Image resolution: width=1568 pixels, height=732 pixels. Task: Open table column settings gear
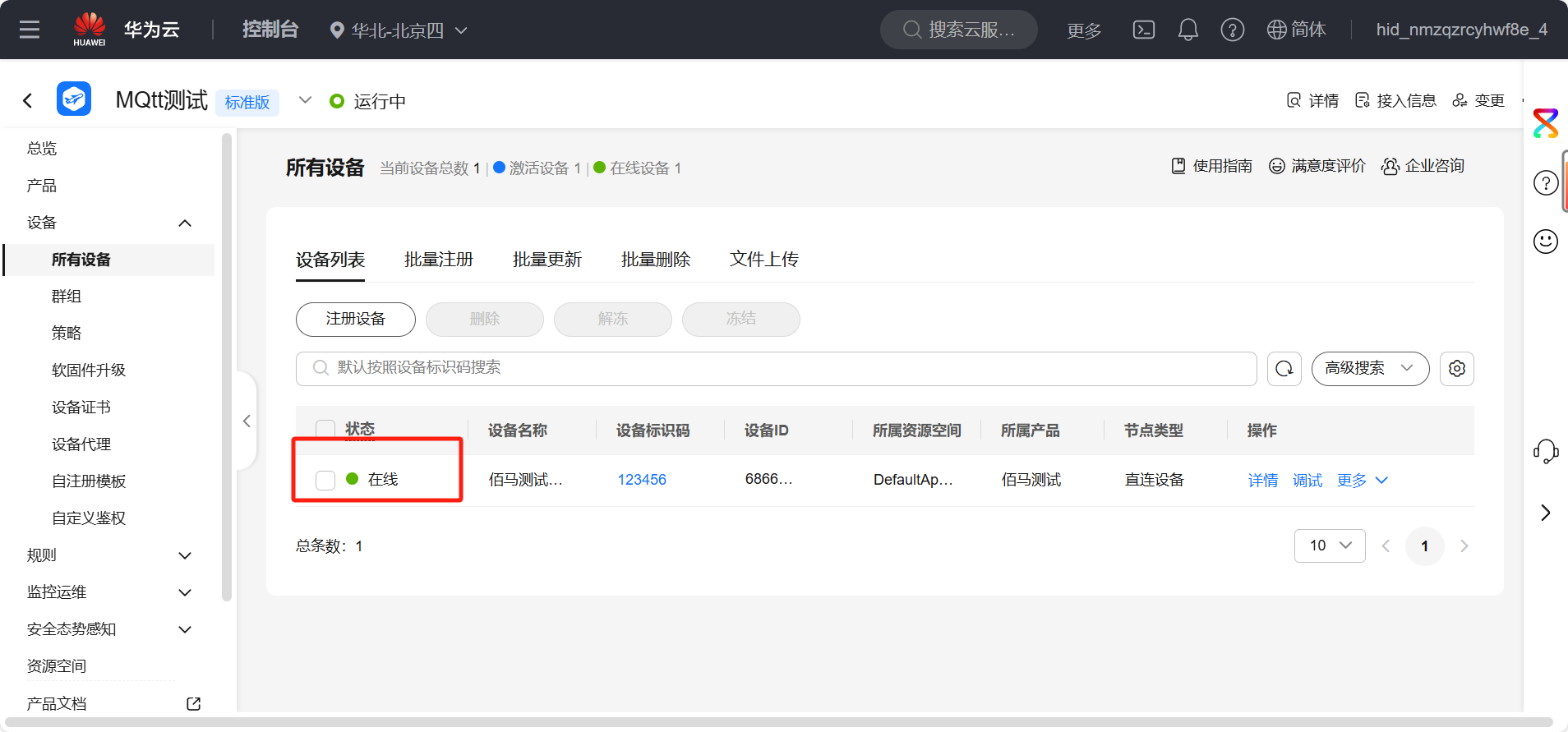[1456, 369]
